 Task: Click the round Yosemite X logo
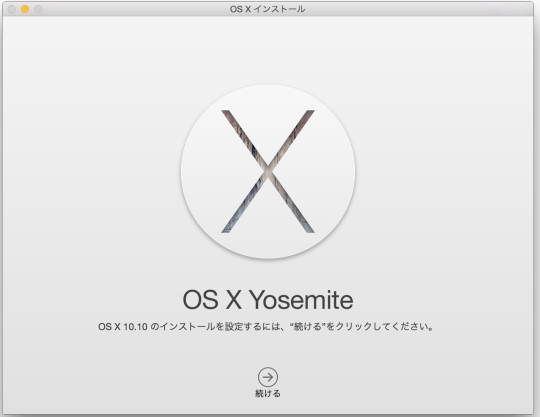pos(268,171)
